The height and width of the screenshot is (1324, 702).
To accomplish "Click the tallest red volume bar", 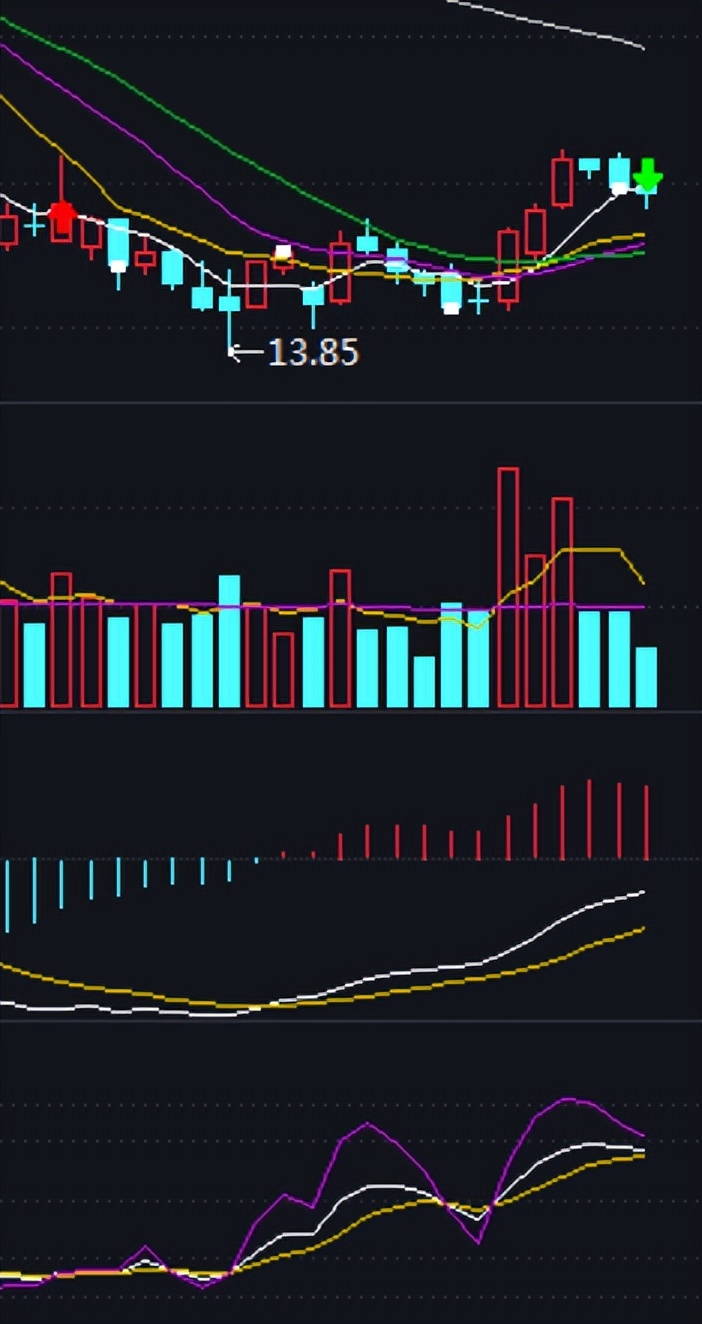I will (508, 588).
